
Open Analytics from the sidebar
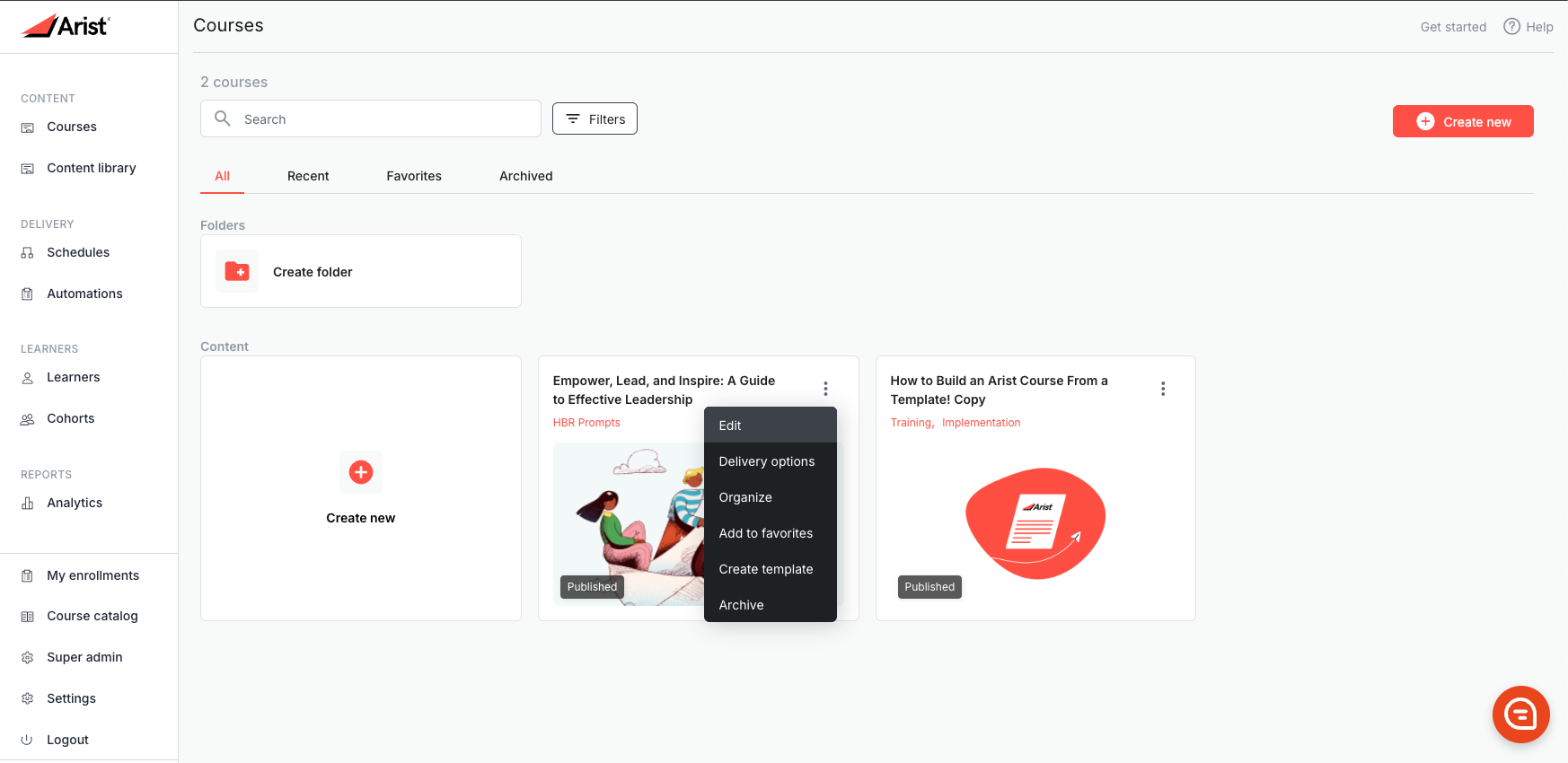tap(75, 503)
